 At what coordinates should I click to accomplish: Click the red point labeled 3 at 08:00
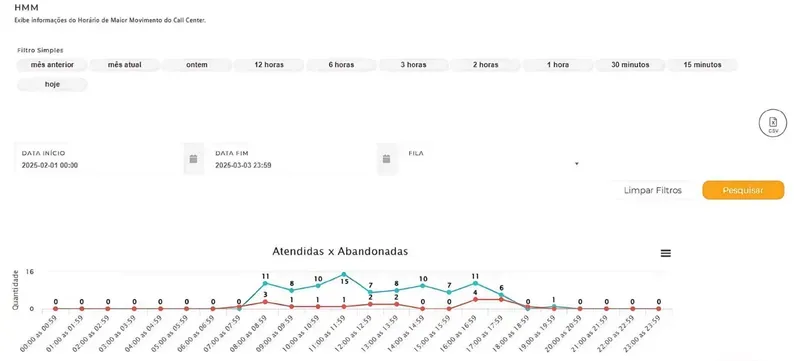pos(265,302)
